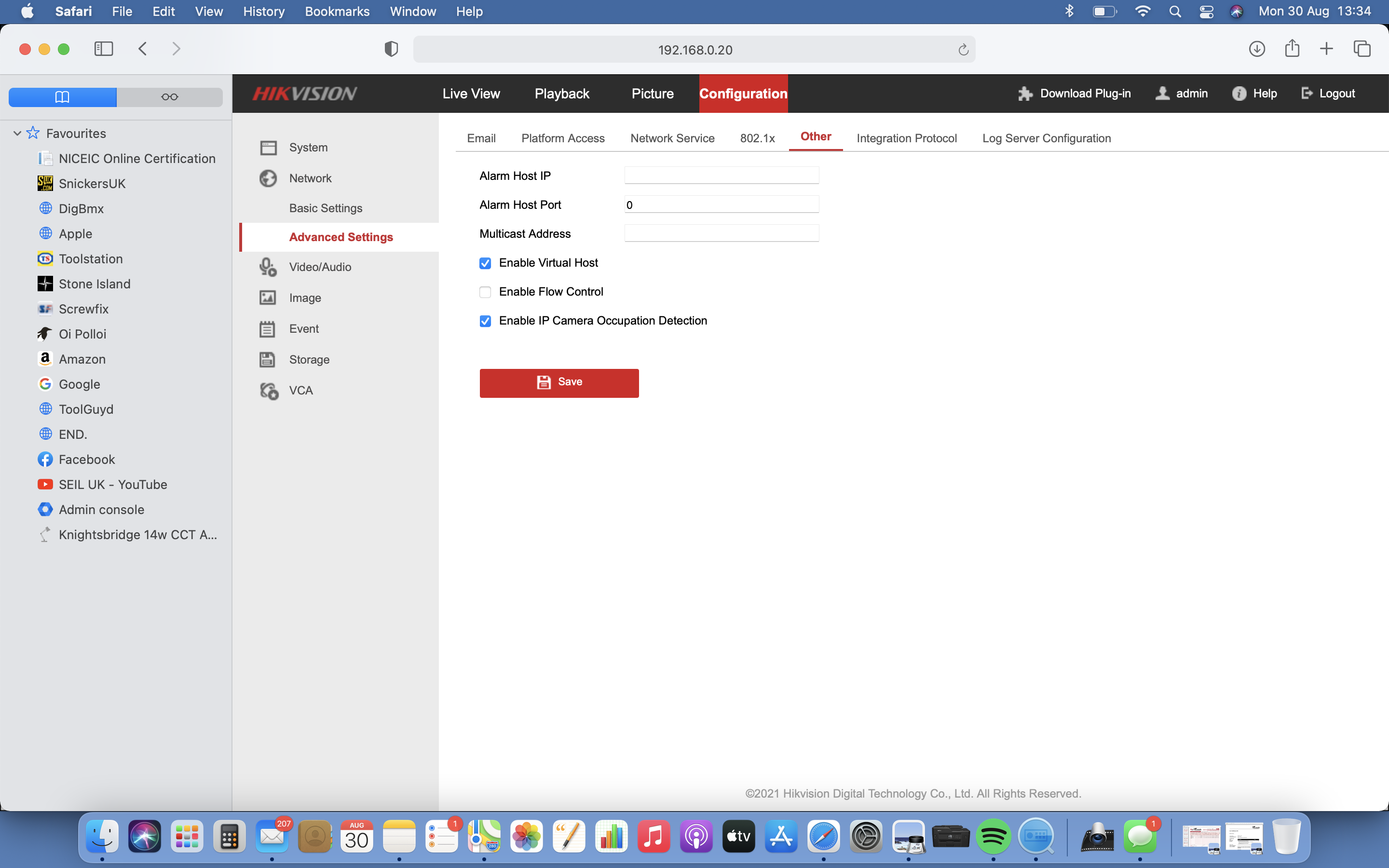Screen dimensions: 1389x868
Task: Click the Download Plug-in puzzle icon
Action: [1025, 93]
